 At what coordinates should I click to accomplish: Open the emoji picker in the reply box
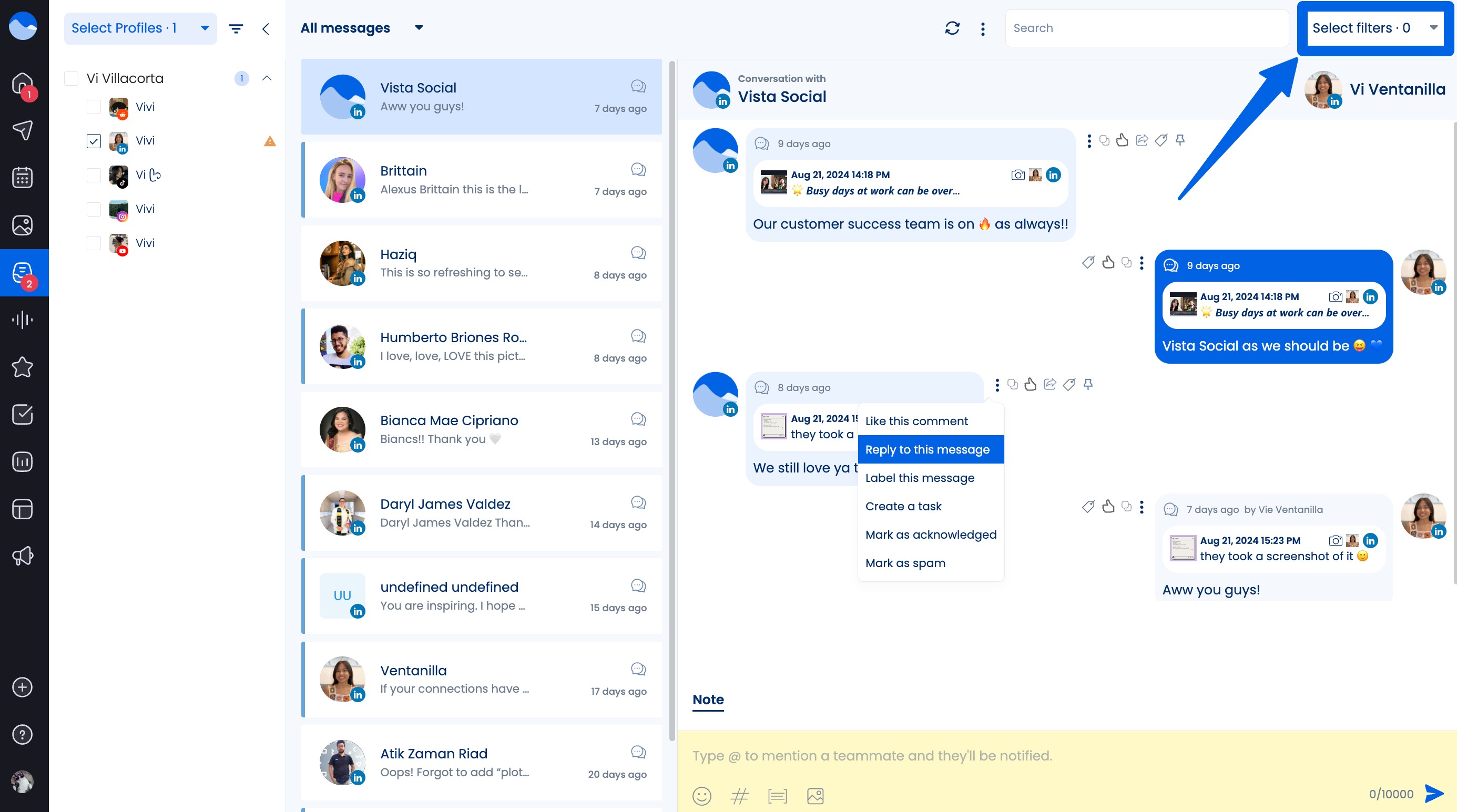pos(701,796)
